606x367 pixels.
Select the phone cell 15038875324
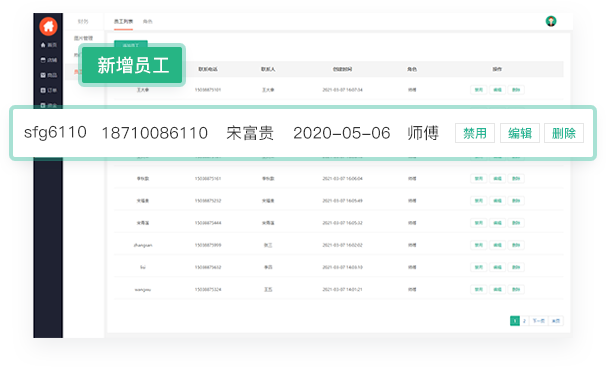click(x=208, y=289)
